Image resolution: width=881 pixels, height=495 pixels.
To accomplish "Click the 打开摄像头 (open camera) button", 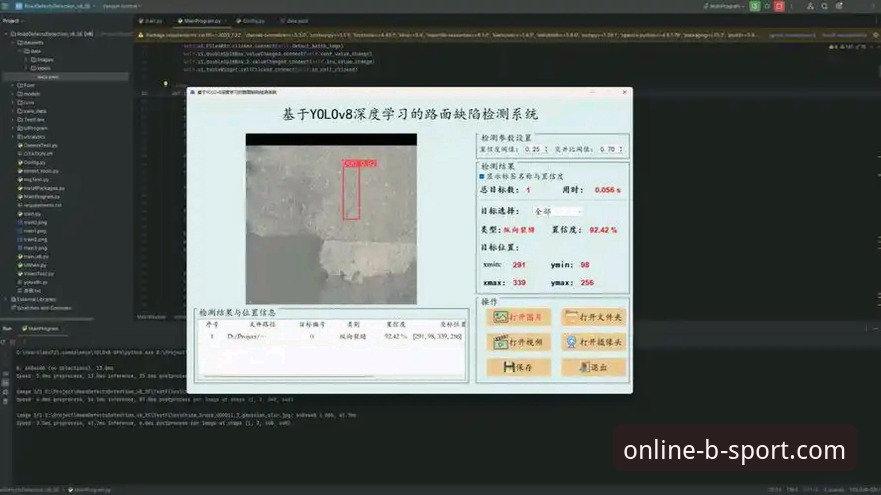I will tap(593, 342).
